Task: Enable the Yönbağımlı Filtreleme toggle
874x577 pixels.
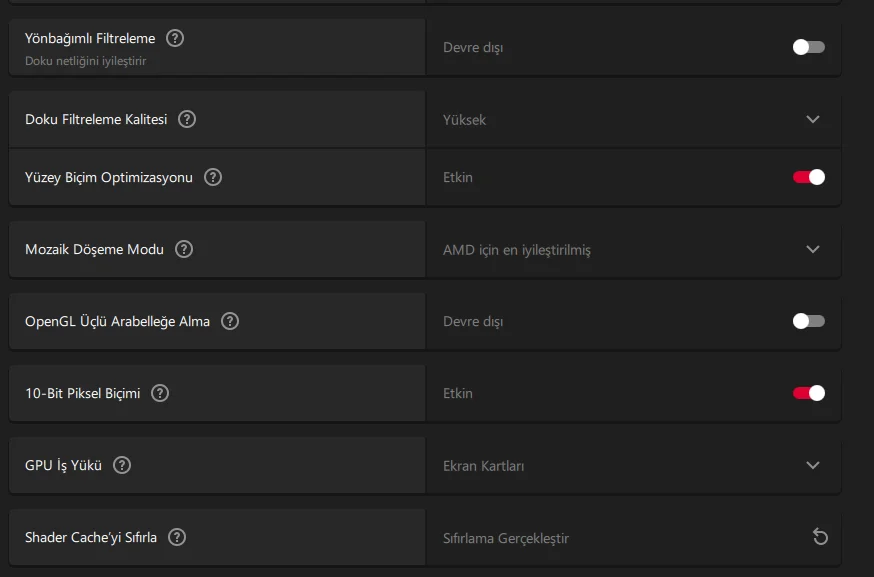Action: point(808,47)
